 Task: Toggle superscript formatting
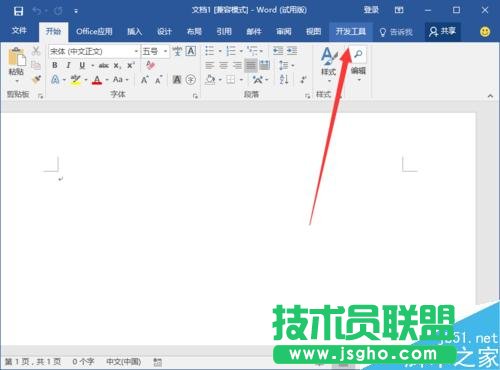pos(131,65)
